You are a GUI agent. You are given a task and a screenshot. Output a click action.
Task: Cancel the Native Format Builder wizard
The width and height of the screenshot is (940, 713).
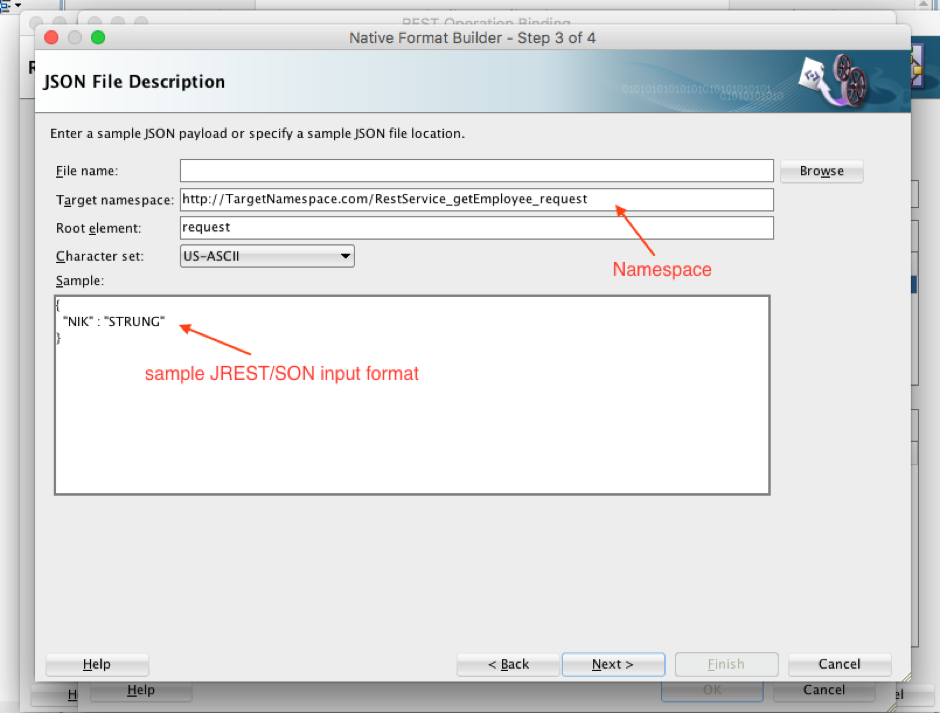pos(839,664)
